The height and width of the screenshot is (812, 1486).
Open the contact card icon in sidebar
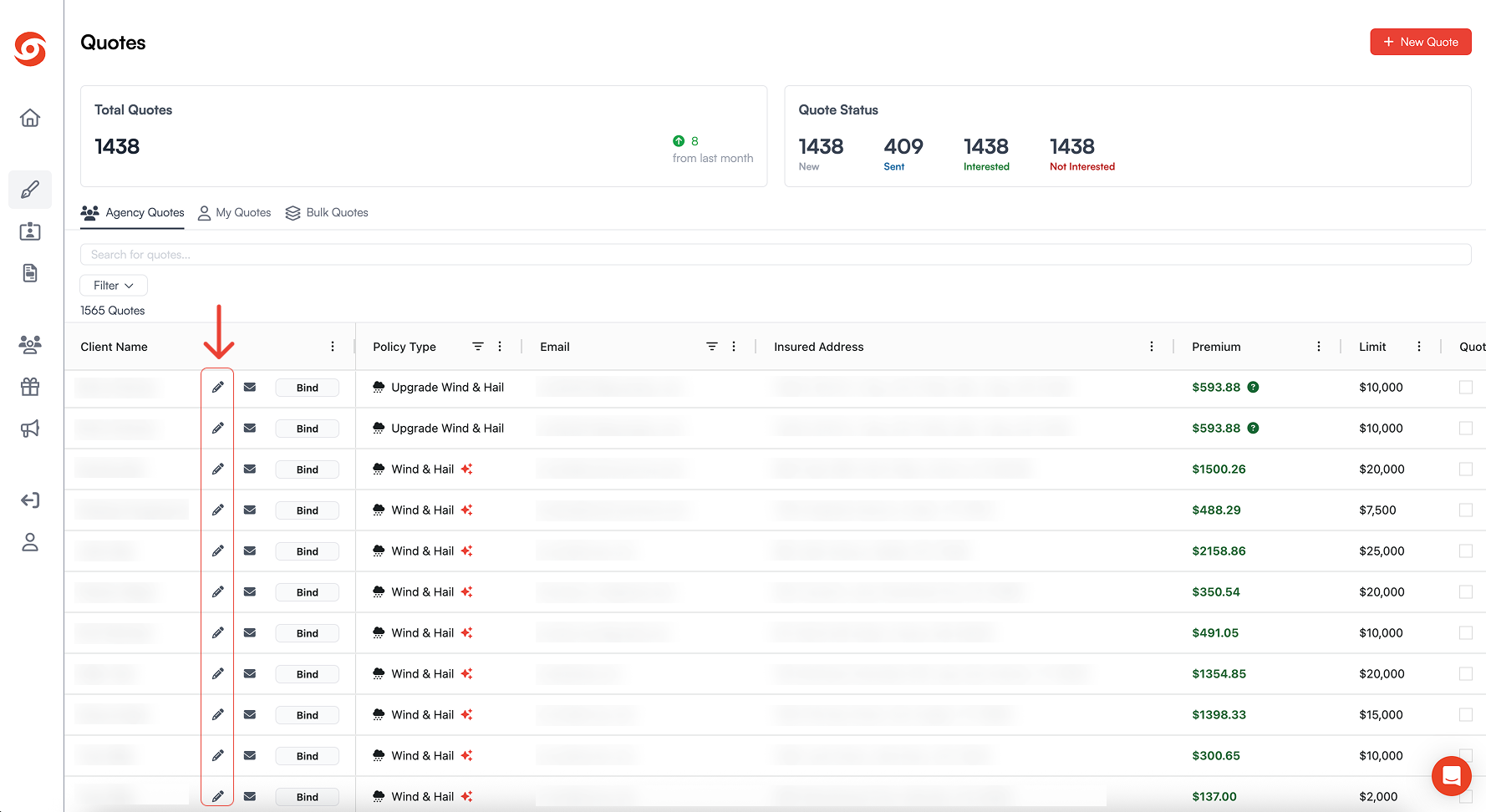[30, 231]
